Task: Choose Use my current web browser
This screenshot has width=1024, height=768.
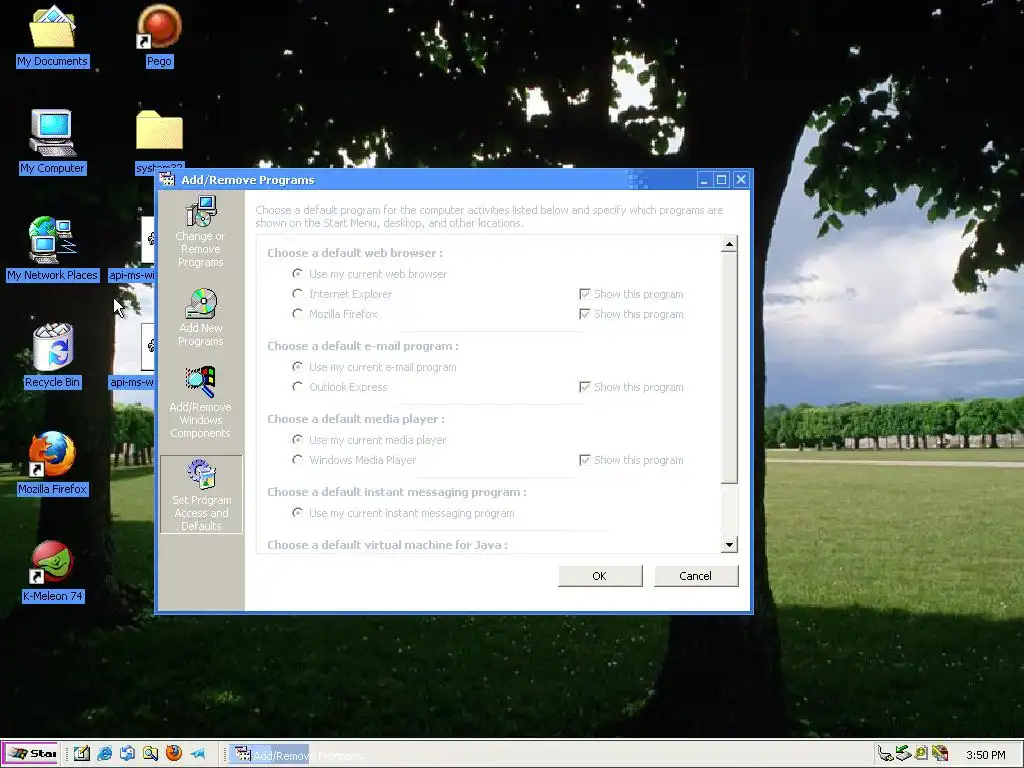Action: [x=370, y=274]
